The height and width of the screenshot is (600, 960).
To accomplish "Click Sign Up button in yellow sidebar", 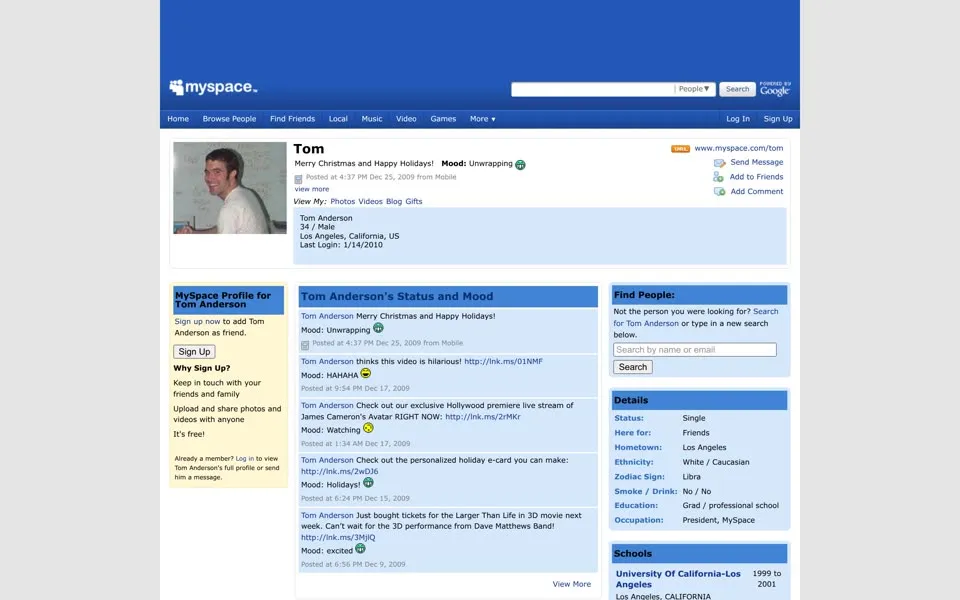I will [194, 351].
